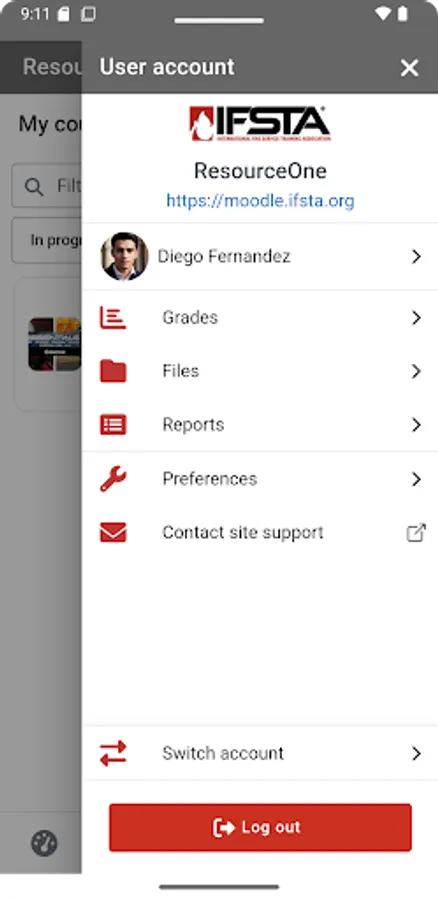438x900 pixels.
Task: Open the Preferences wrench icon
Action: point(113,479)
